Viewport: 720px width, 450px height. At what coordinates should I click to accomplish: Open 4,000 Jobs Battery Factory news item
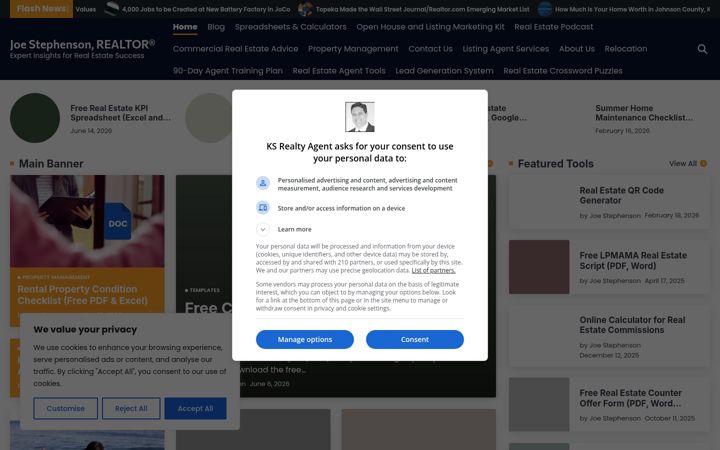206,9
